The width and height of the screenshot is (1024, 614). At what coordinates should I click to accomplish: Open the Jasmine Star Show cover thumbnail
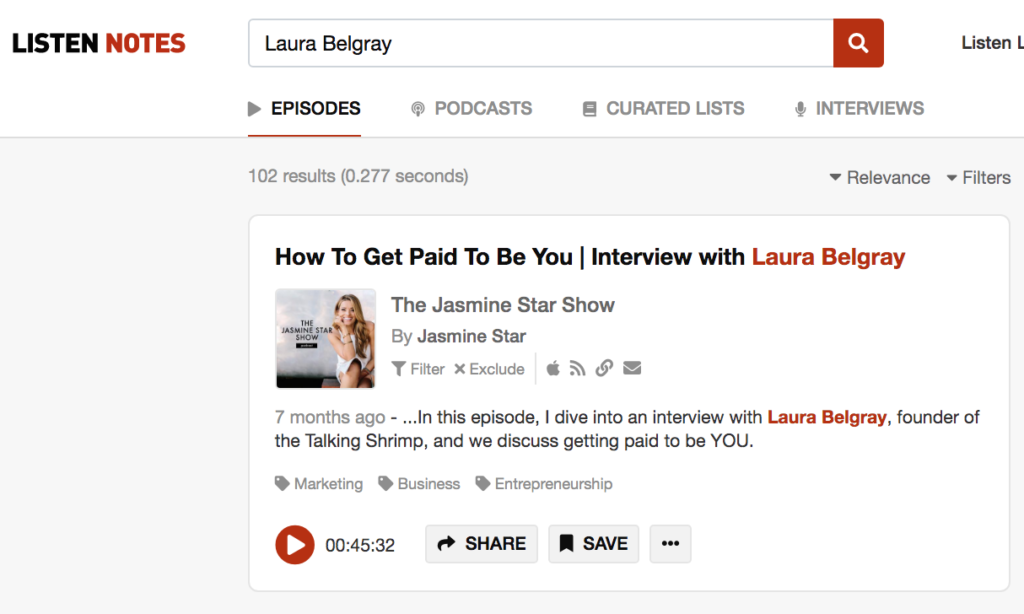pyautogui.click(x=325, y=339)
